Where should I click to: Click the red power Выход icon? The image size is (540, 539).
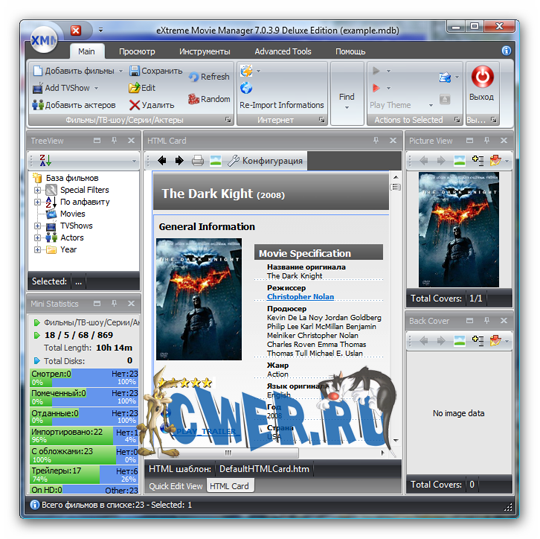click(482, 76)
